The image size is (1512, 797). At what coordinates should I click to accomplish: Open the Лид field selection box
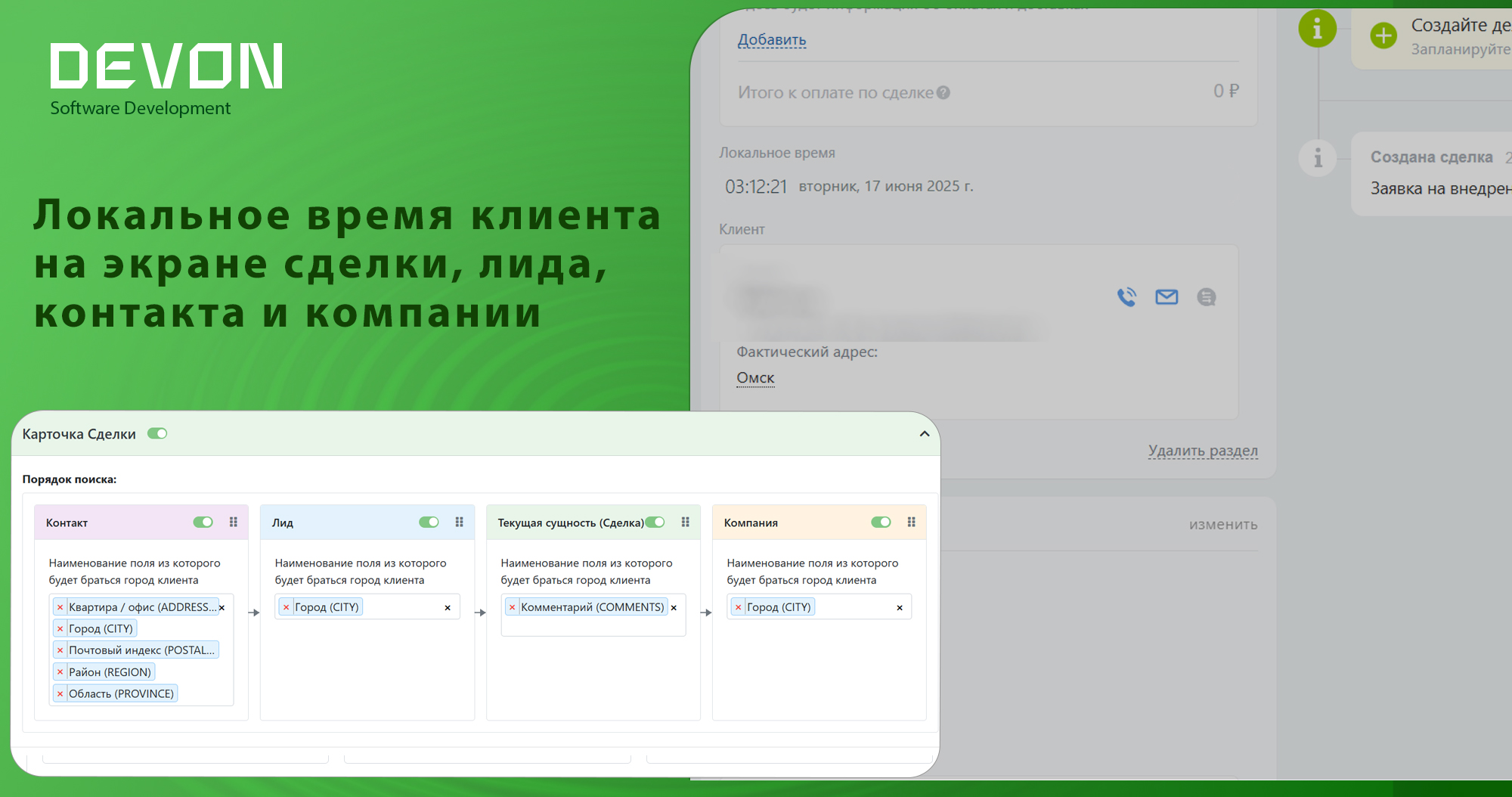[367, 607]
